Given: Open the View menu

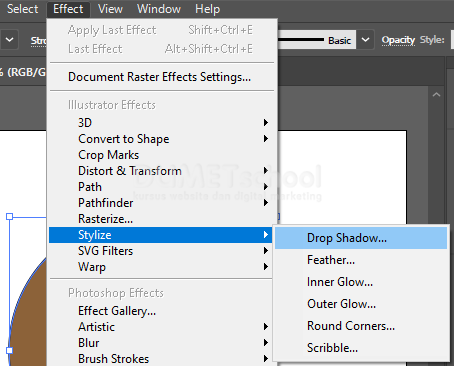Looking at the screenshot, I should tap(110, 9).
